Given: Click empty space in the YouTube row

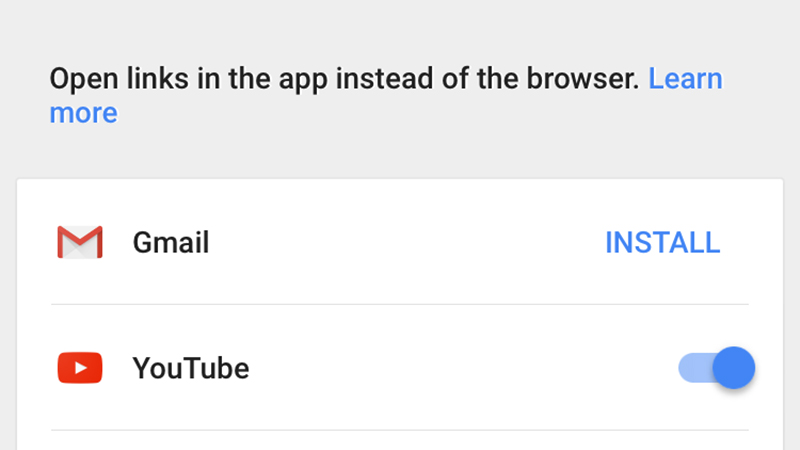Looking at the screenshot, I should tap(459, 368).
